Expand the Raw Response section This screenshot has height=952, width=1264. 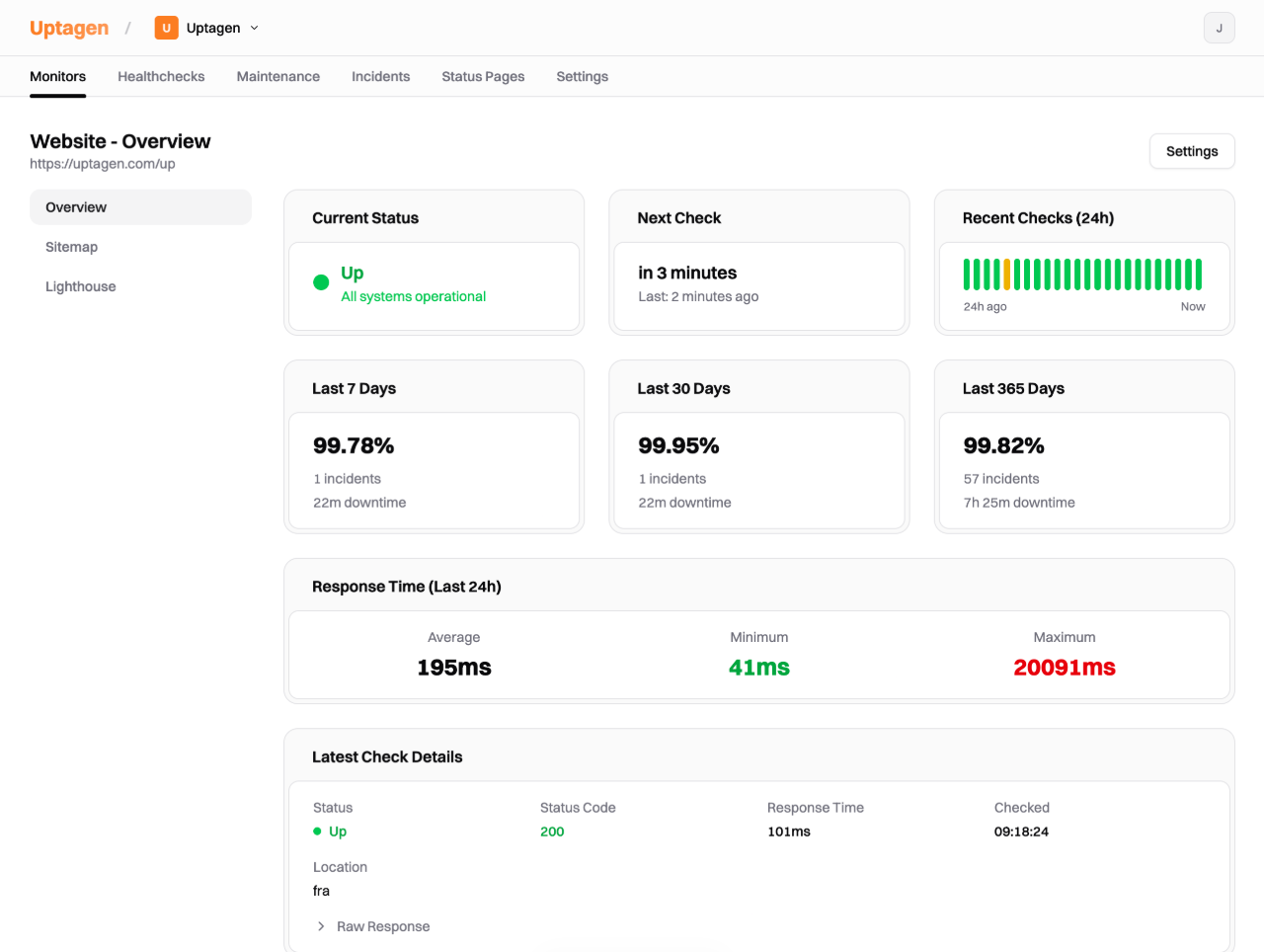(x=382, y=926)
